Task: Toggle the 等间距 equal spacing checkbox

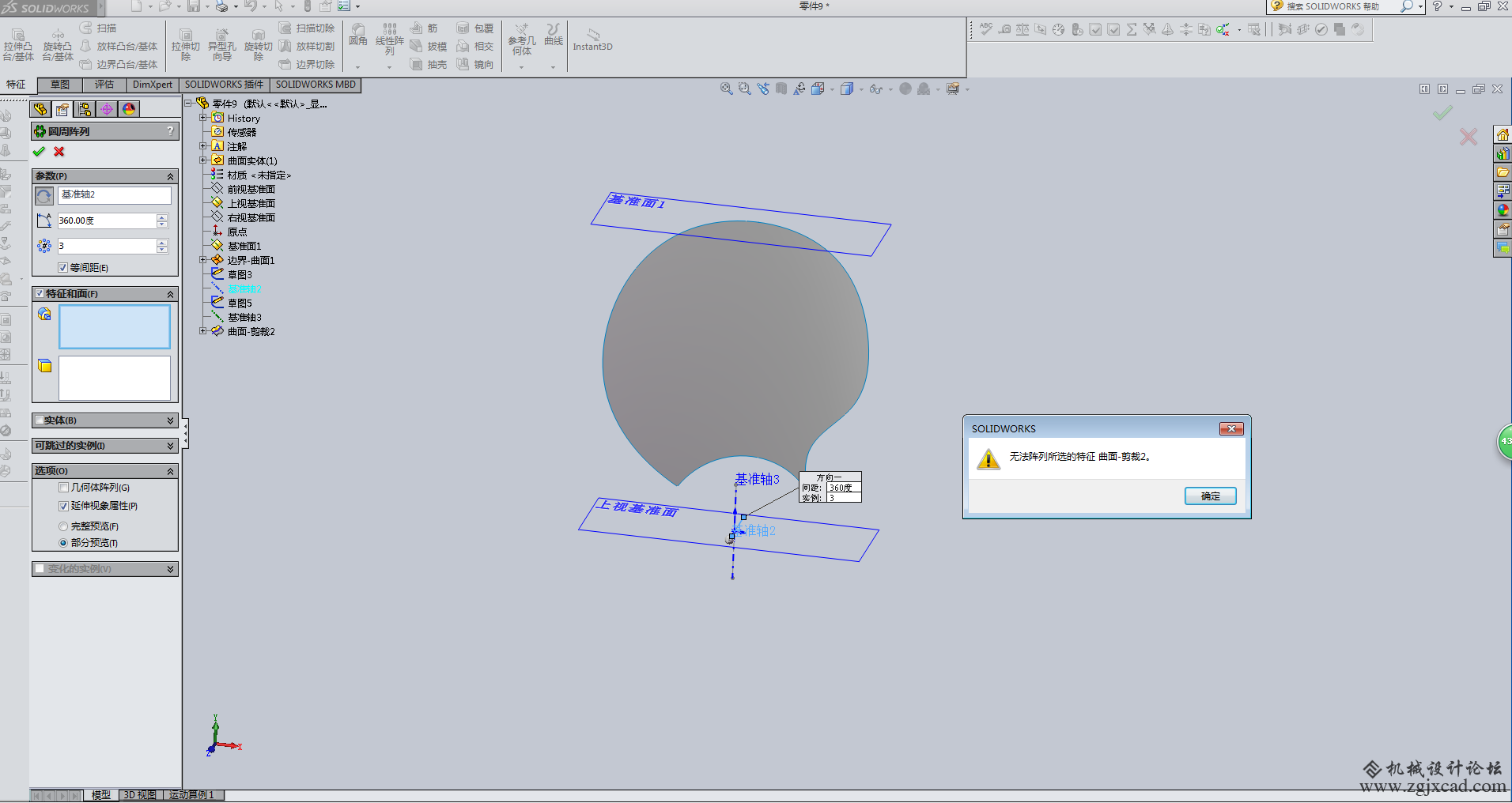Action: (63, 268)
